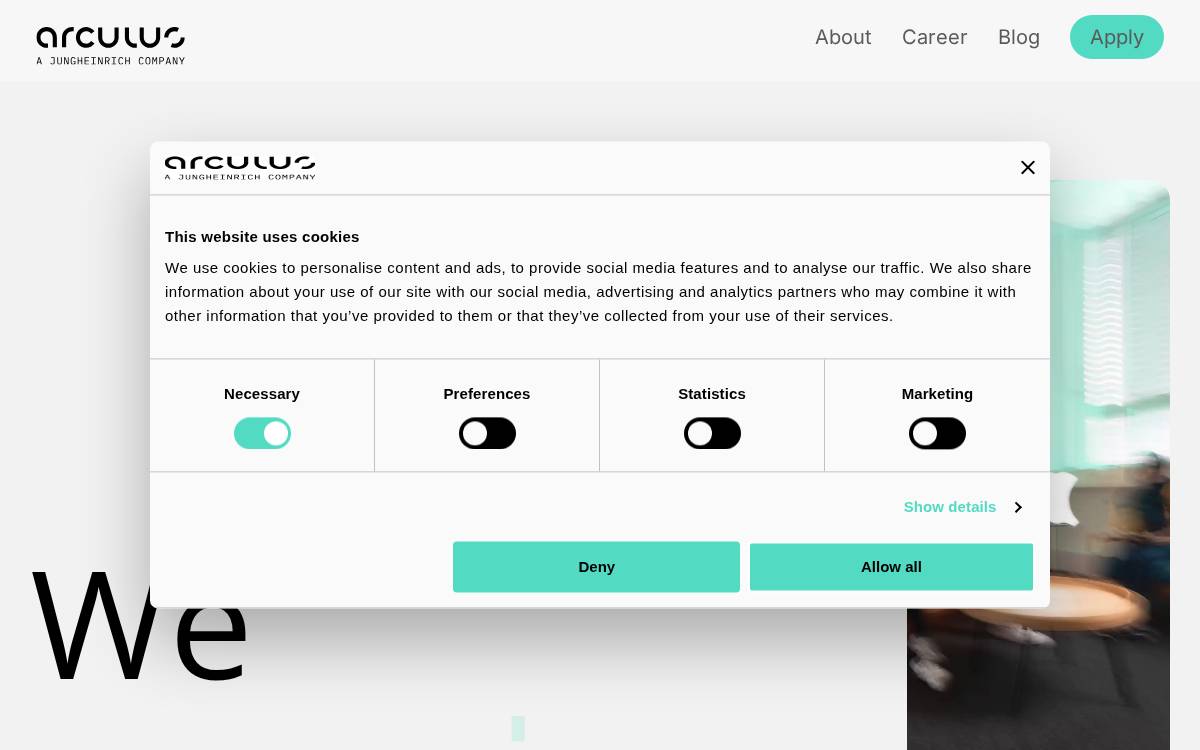Click the 'This website uses cookies' heading

coord(262,237)
